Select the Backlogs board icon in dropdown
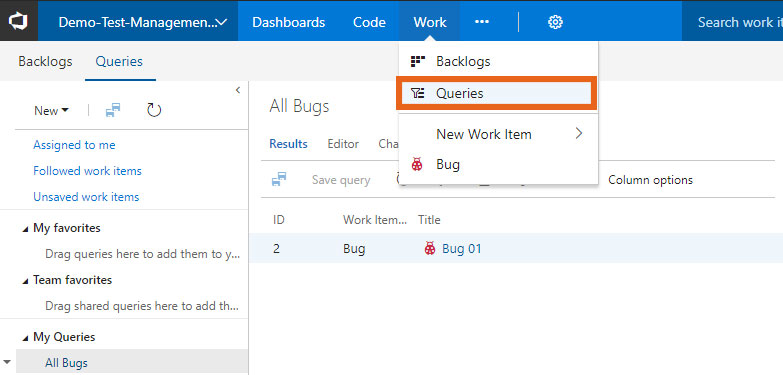Screen dimensions: 783x375 (x=417, y=61)
